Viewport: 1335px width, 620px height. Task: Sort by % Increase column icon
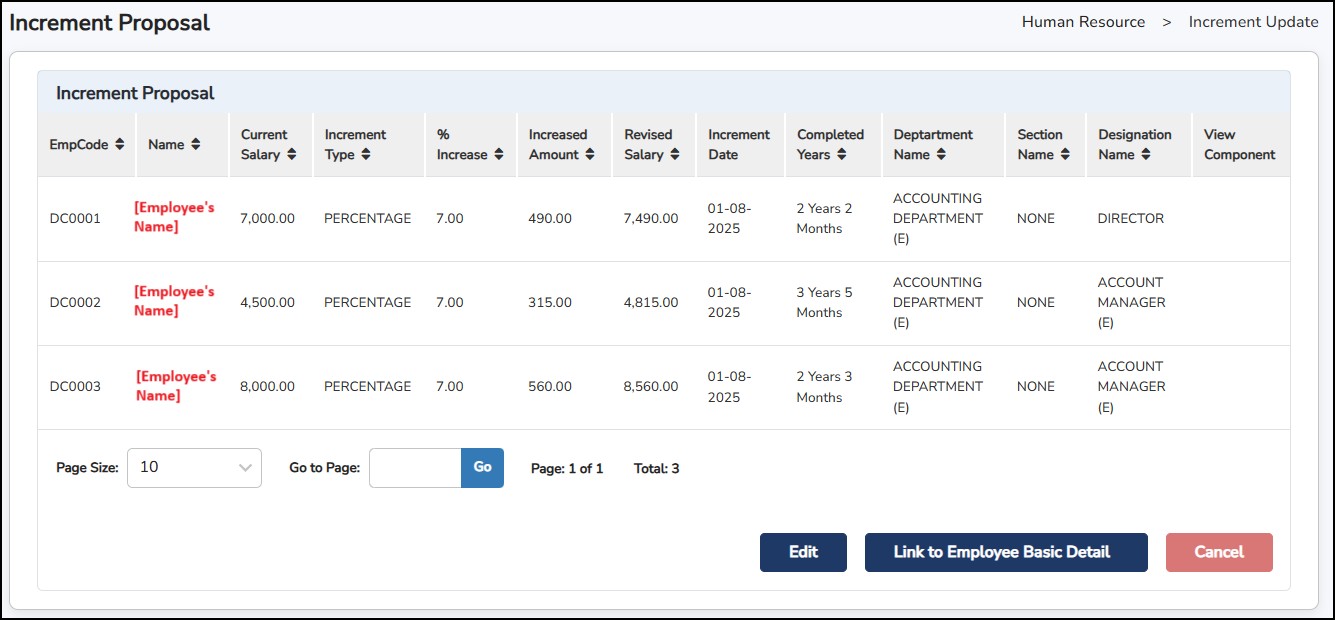[499, 155]
